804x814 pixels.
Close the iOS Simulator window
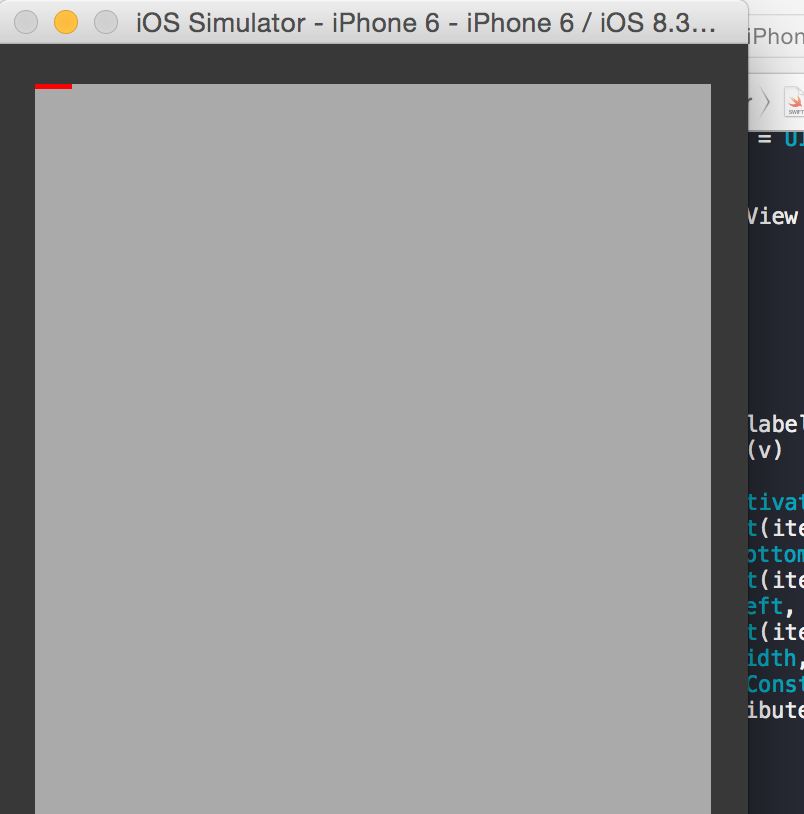tap(26, 23)
